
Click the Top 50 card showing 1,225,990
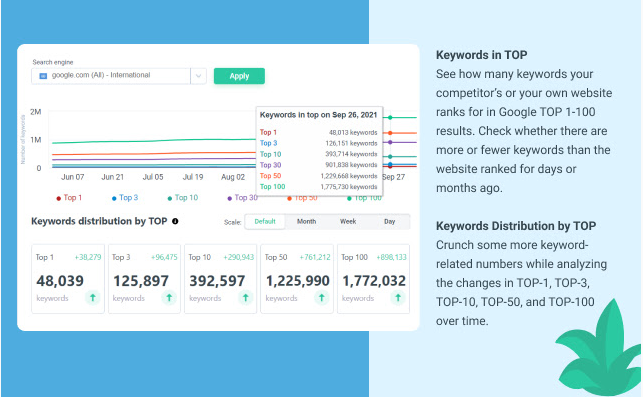click(297, 279)
